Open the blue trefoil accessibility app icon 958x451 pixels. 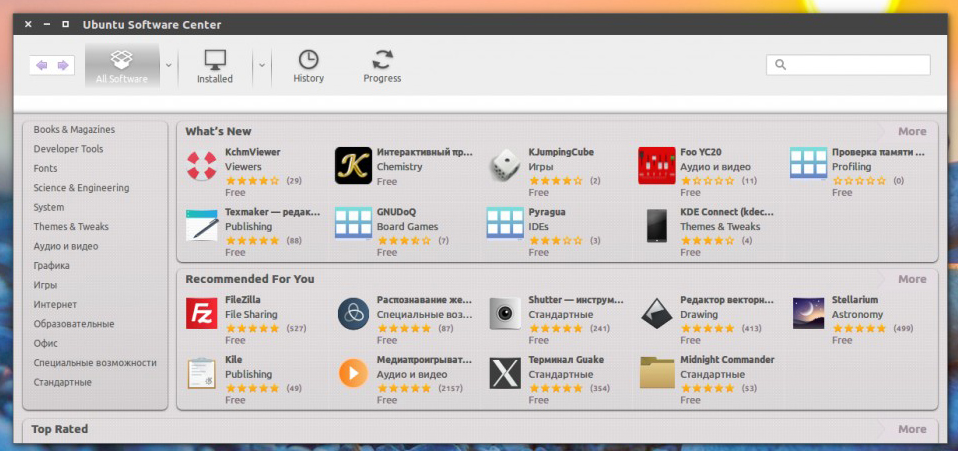[353, 314]
